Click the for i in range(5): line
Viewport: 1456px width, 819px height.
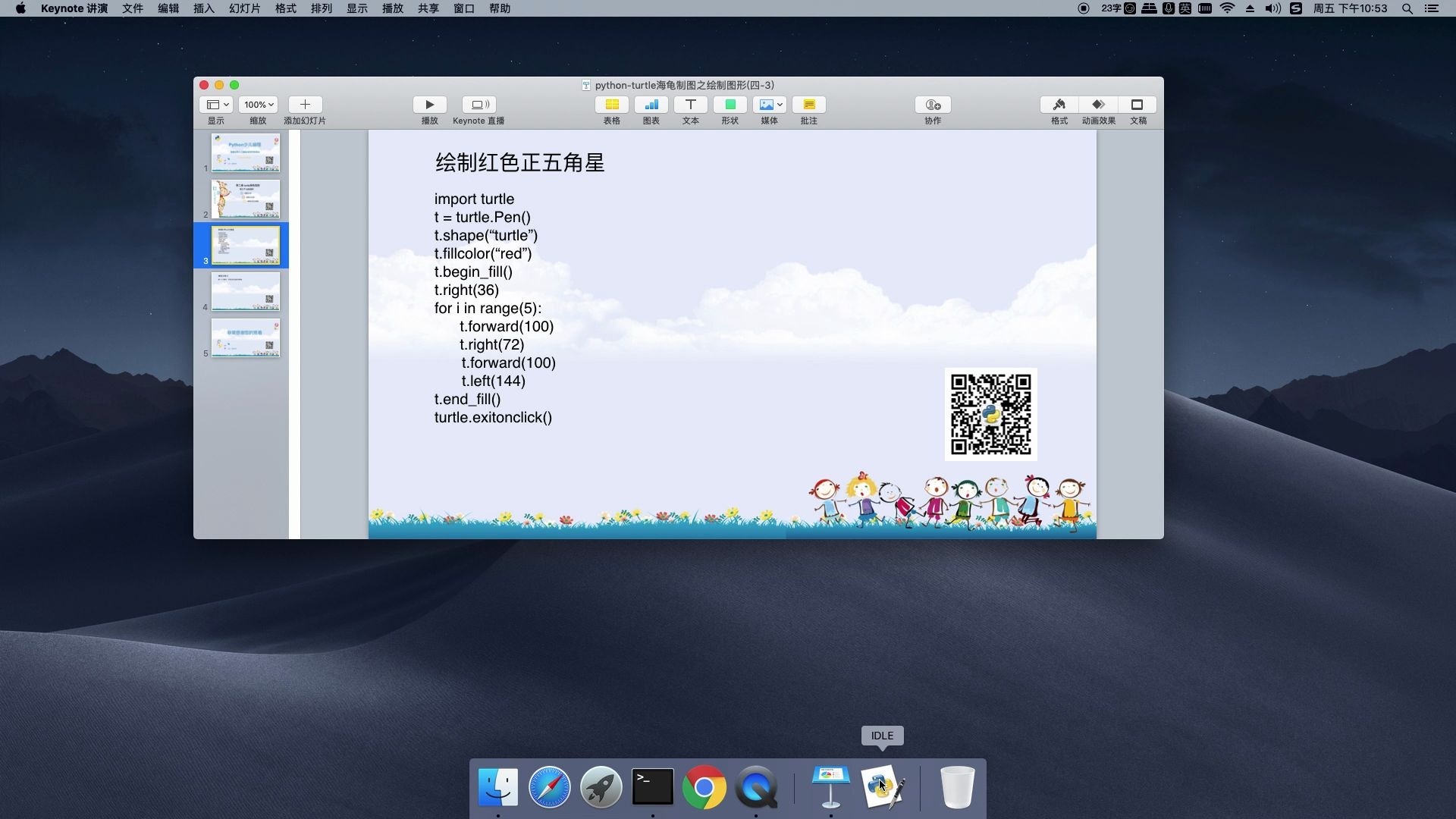click(x=488, y=308)
